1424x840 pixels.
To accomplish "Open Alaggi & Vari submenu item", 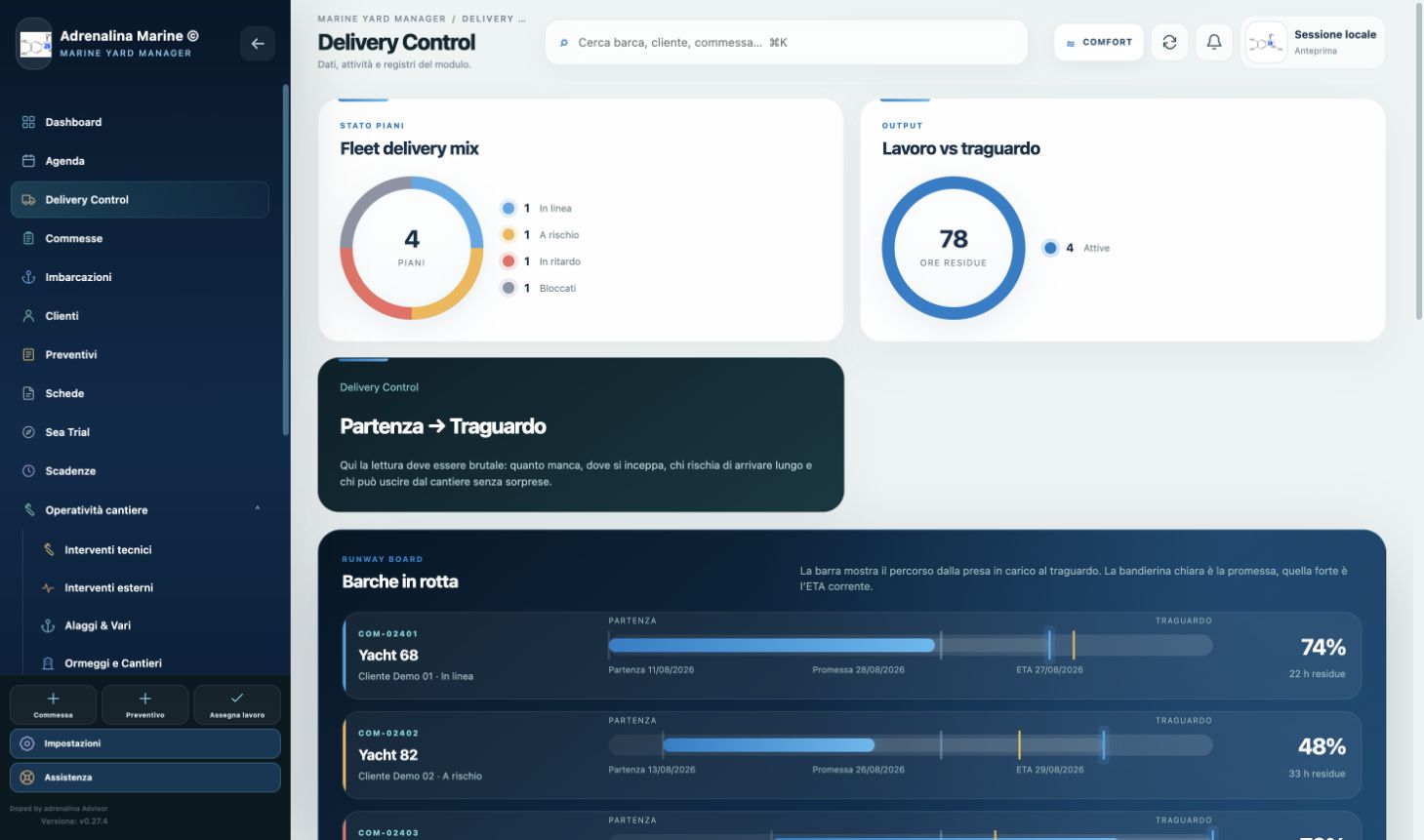I will pyautogui.click(x=149, y=625).
